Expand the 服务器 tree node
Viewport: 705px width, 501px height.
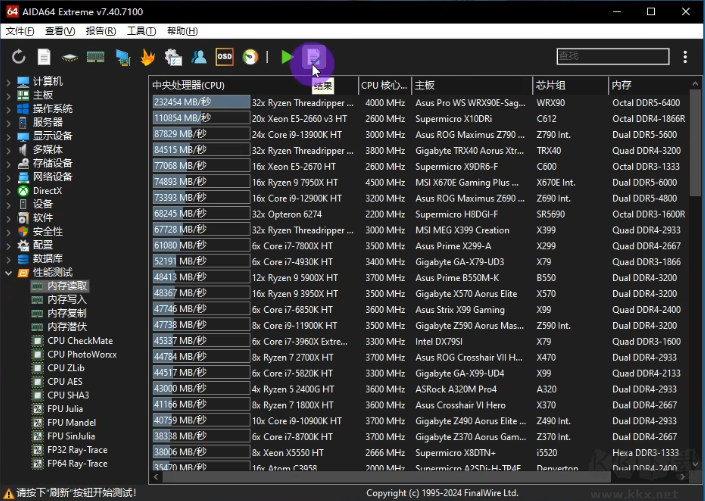[8, 123]
